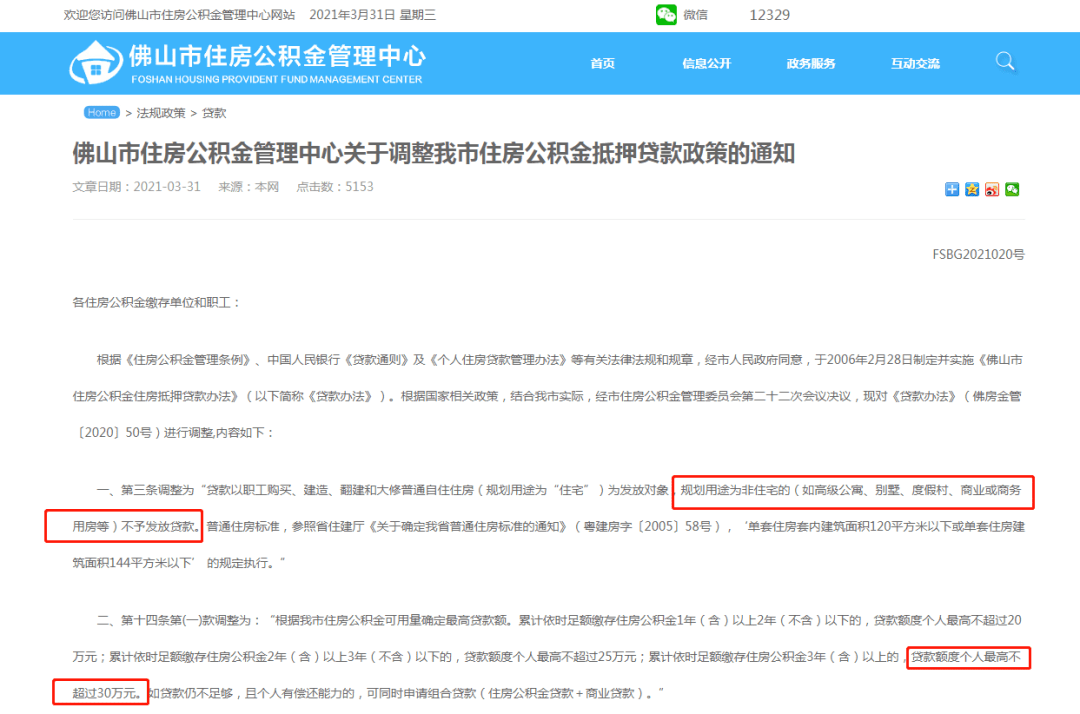Click 来源：本网 text
1080x714 pixels.
249,187
